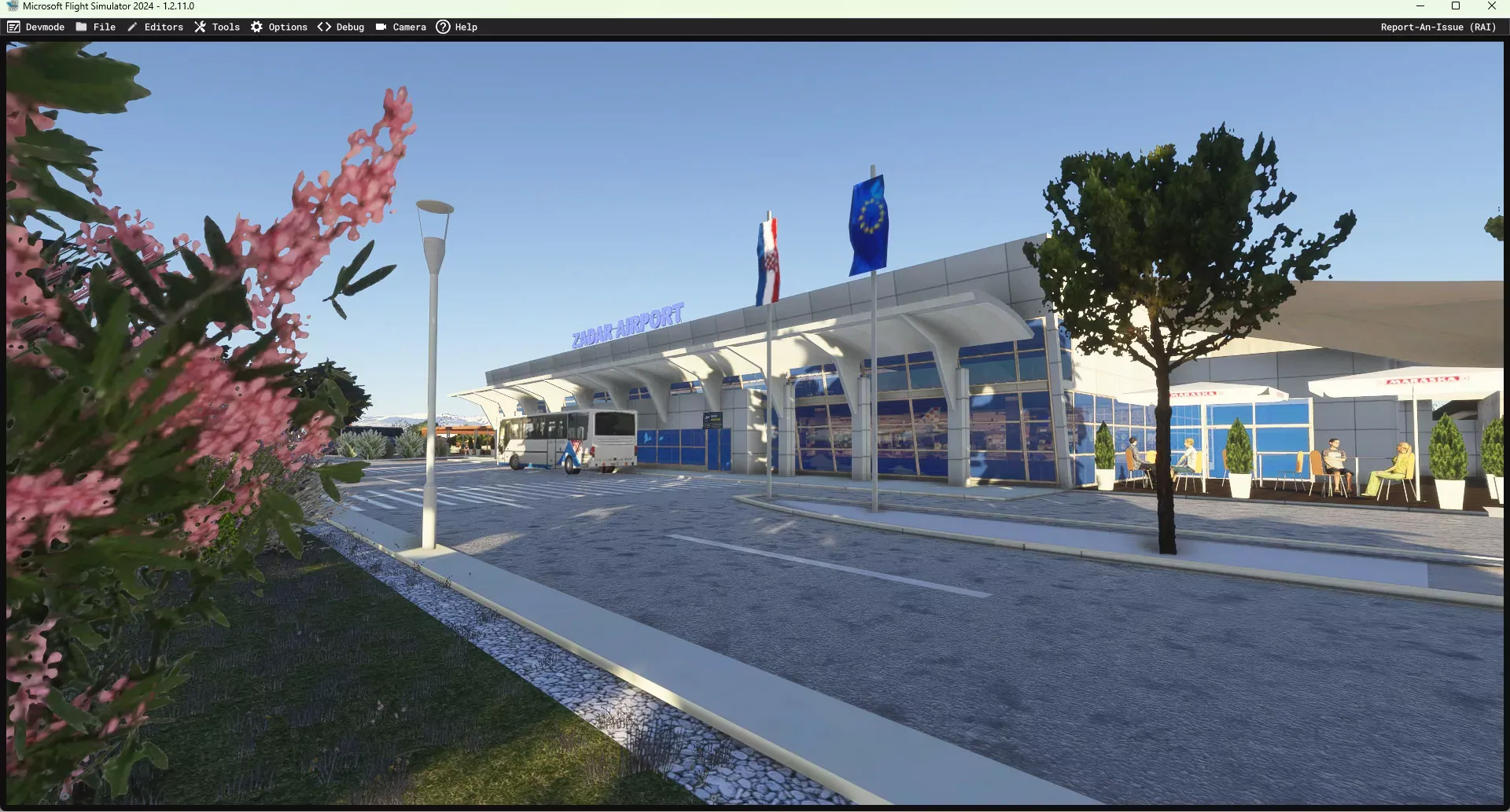Click the Tools wrench-and-screwdriver icon
This screenshot has width=1510, height=812.
pyautogui.click(x=200, y=27)
